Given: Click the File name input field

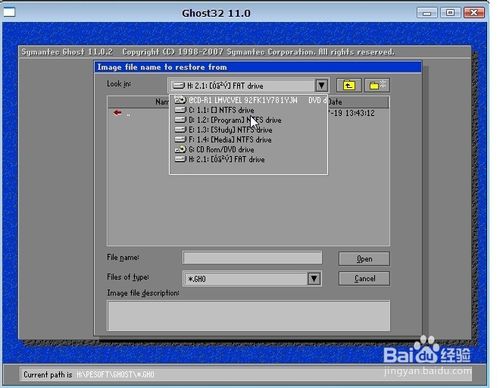Looking at the screenshot, I should (x=252, y=258).
